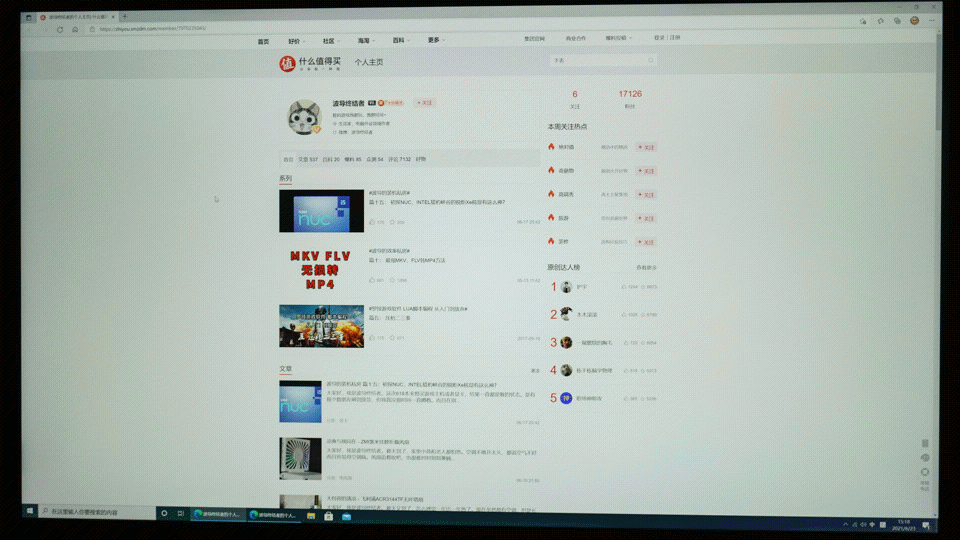Click the 什么值得买 red logo icon

[287, 63]
